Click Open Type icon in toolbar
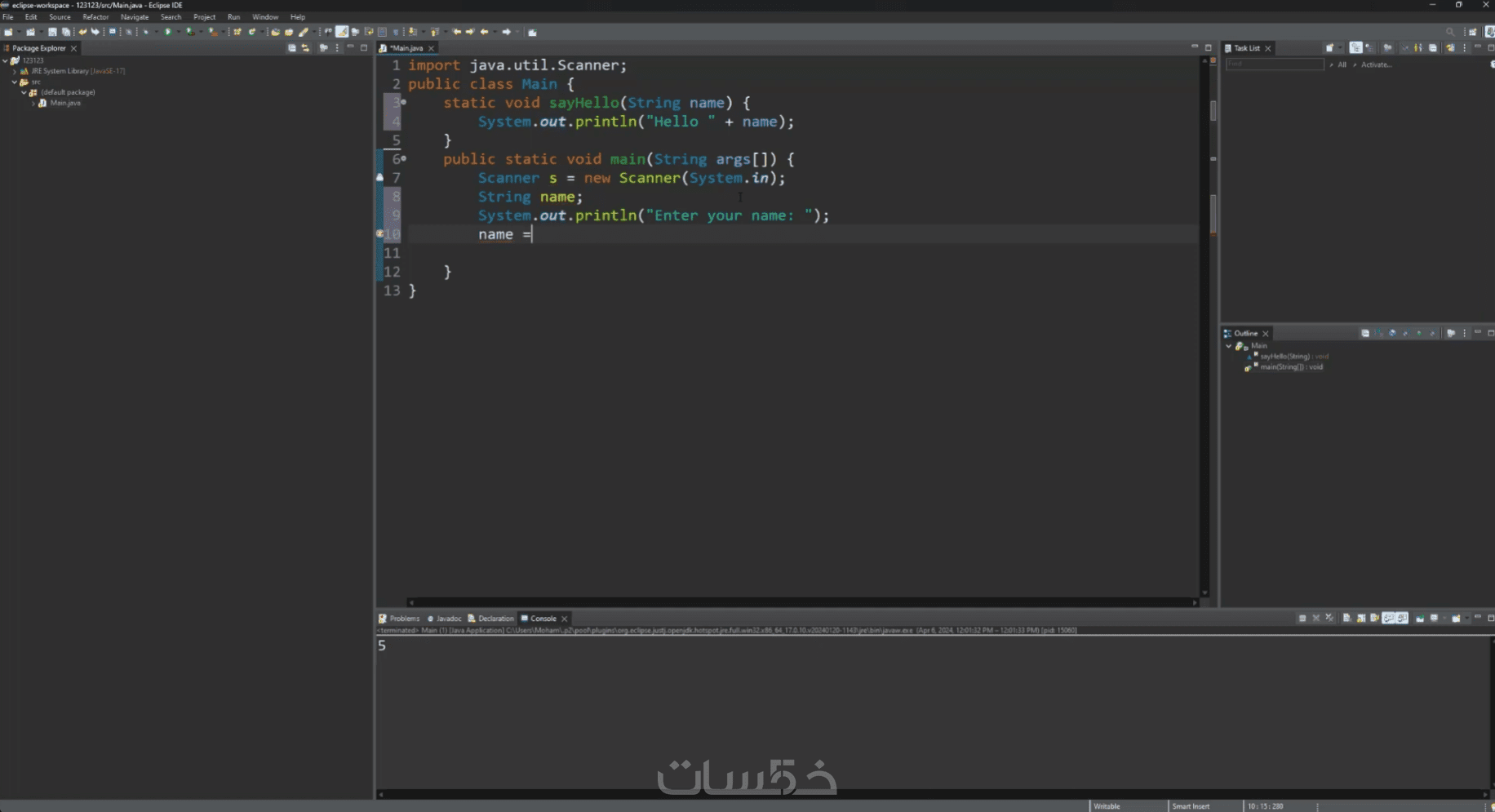Image resolution: width=1495 pixels, height=812 pixels. [x=275, y=32]
